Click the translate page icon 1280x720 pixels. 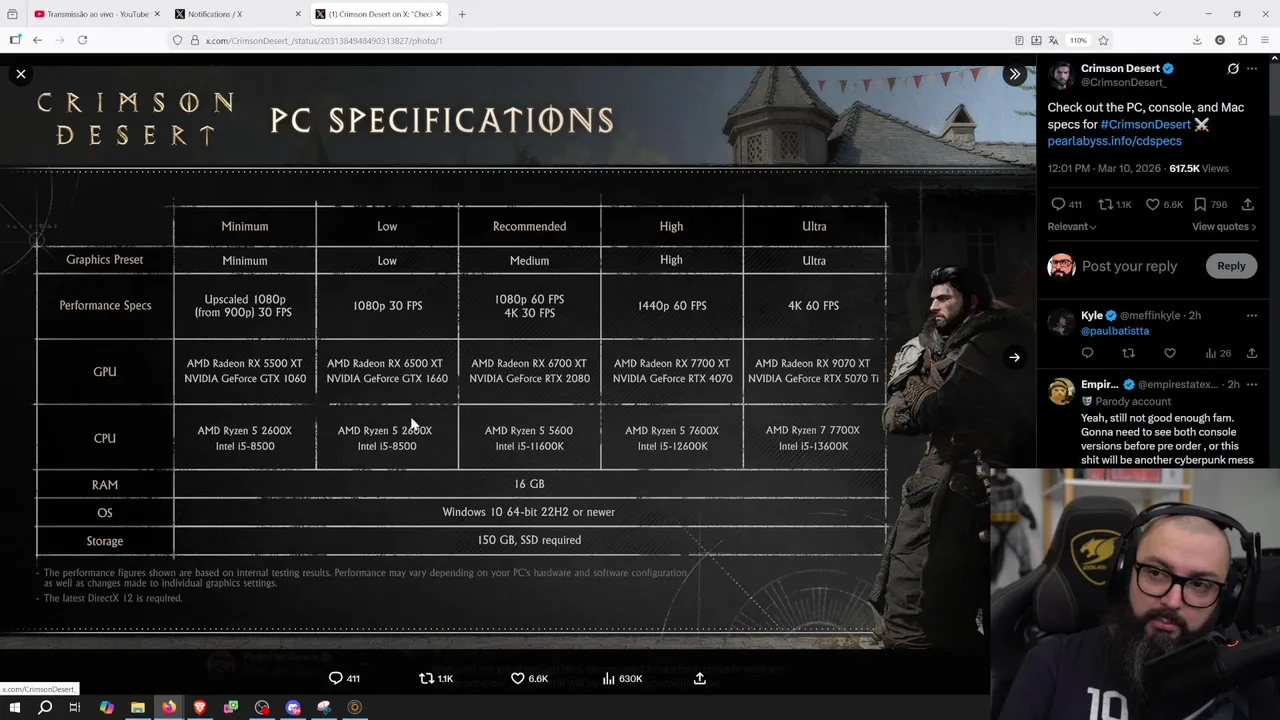tap(1053, 40)
